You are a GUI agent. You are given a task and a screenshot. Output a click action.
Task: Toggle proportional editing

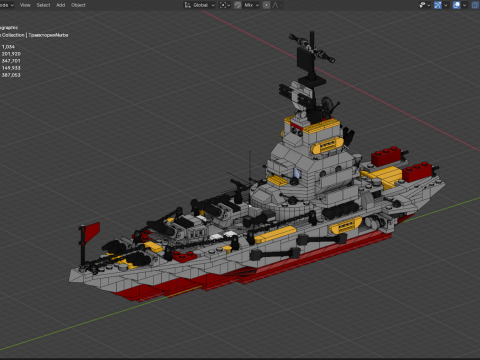pyautogui.click(x=266, y=5)
